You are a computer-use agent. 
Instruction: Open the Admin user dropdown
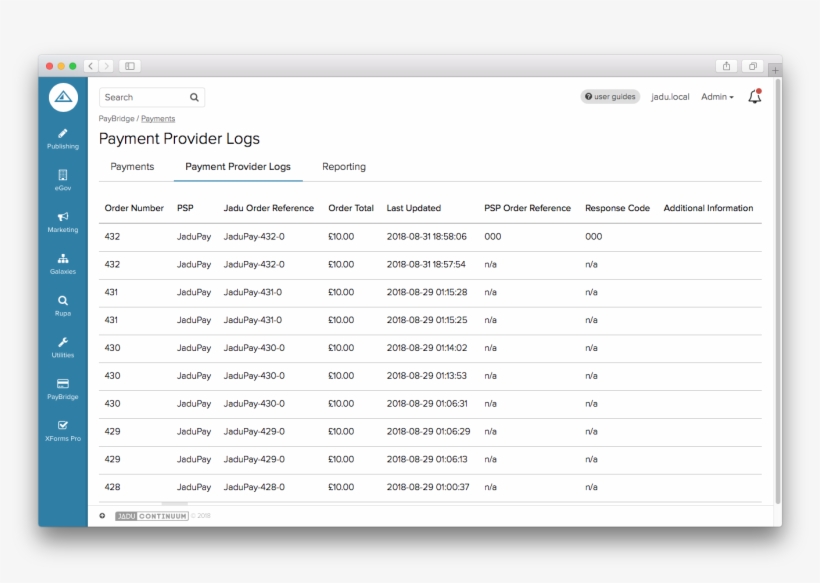[717, 97]
